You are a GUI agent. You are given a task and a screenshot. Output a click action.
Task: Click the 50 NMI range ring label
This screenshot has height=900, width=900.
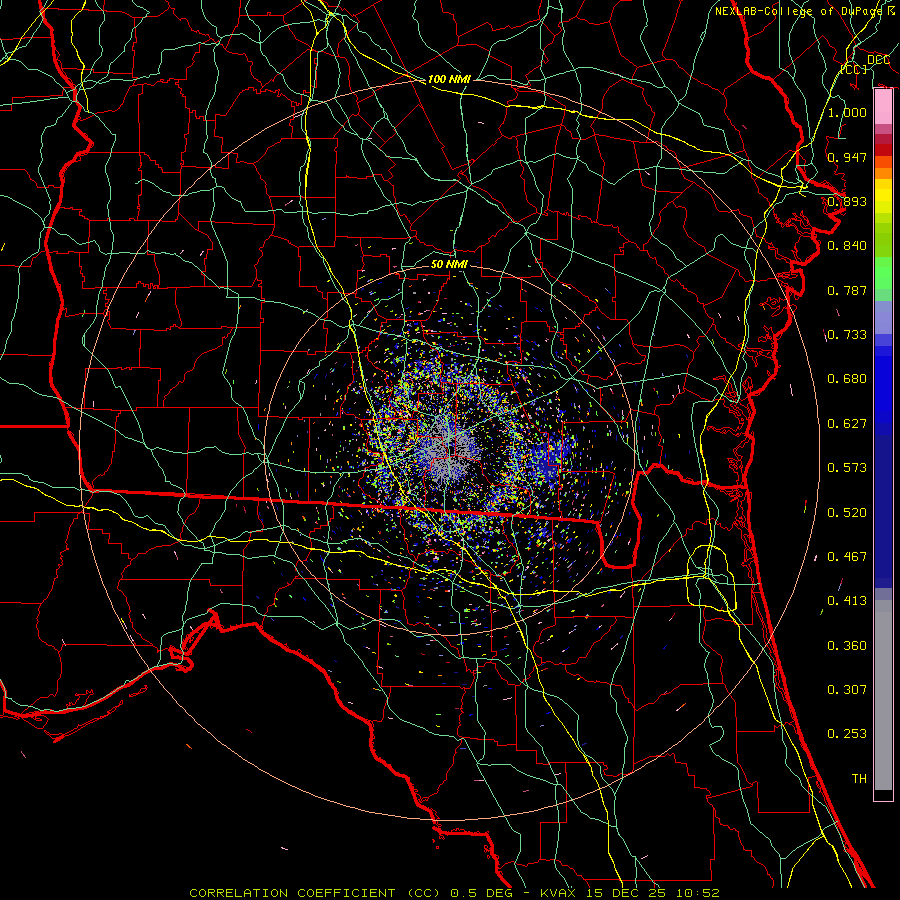coord(449,264)
